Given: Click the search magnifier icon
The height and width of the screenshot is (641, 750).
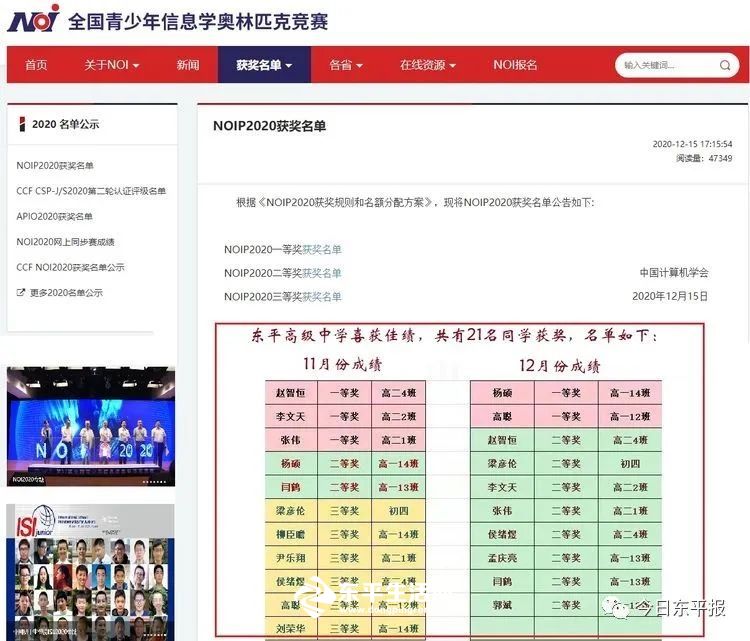Looking at the screenshot, I should click(x=726, y=65).
